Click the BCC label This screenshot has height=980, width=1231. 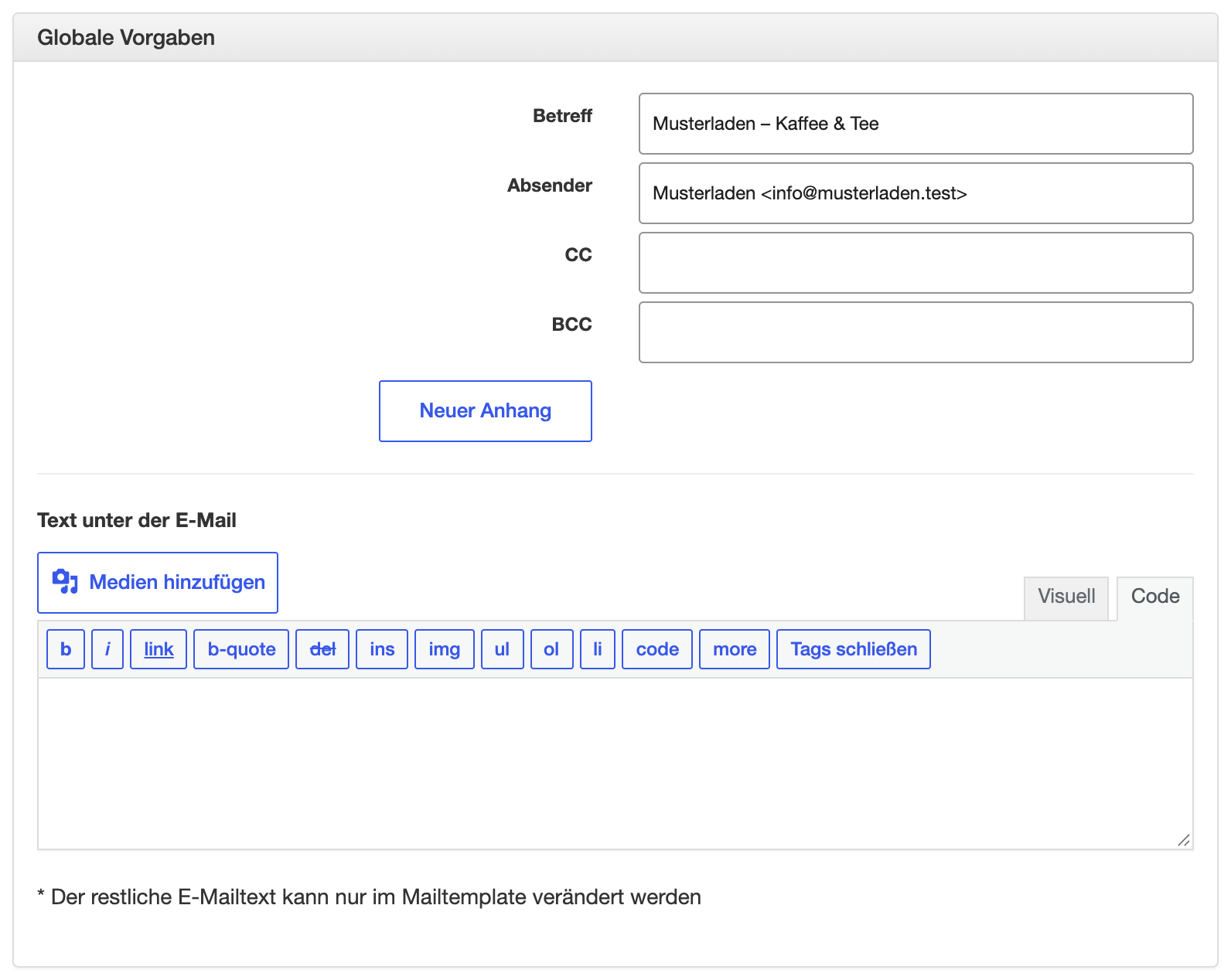[x=572, y=325]
